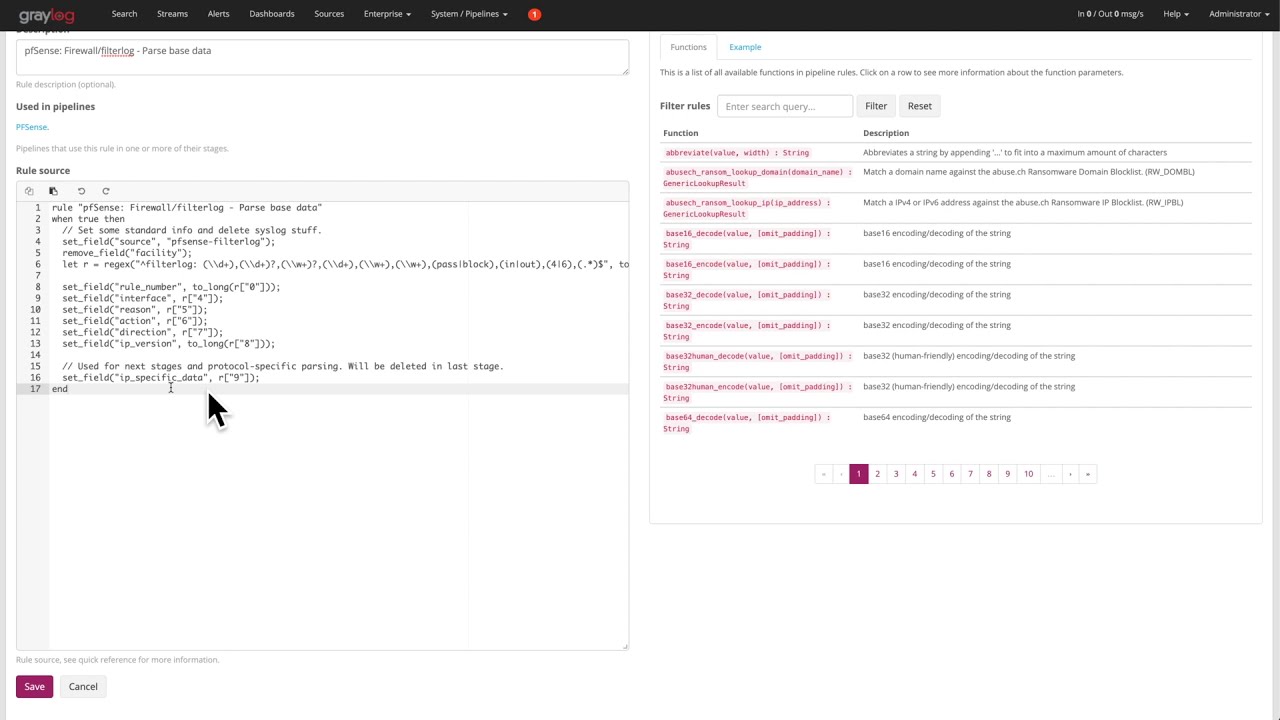Select page 5 in function pagination
The height and width of the screenshot is (720, 1280).
933,474
